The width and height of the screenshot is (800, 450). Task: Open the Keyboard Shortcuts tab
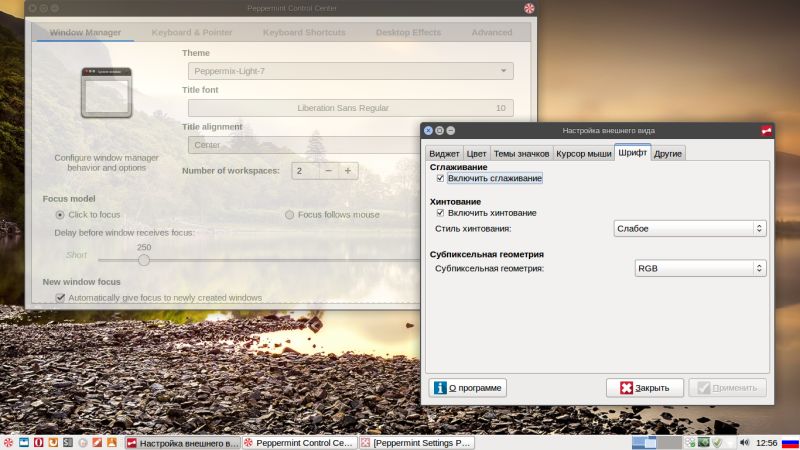coord(304,32)
